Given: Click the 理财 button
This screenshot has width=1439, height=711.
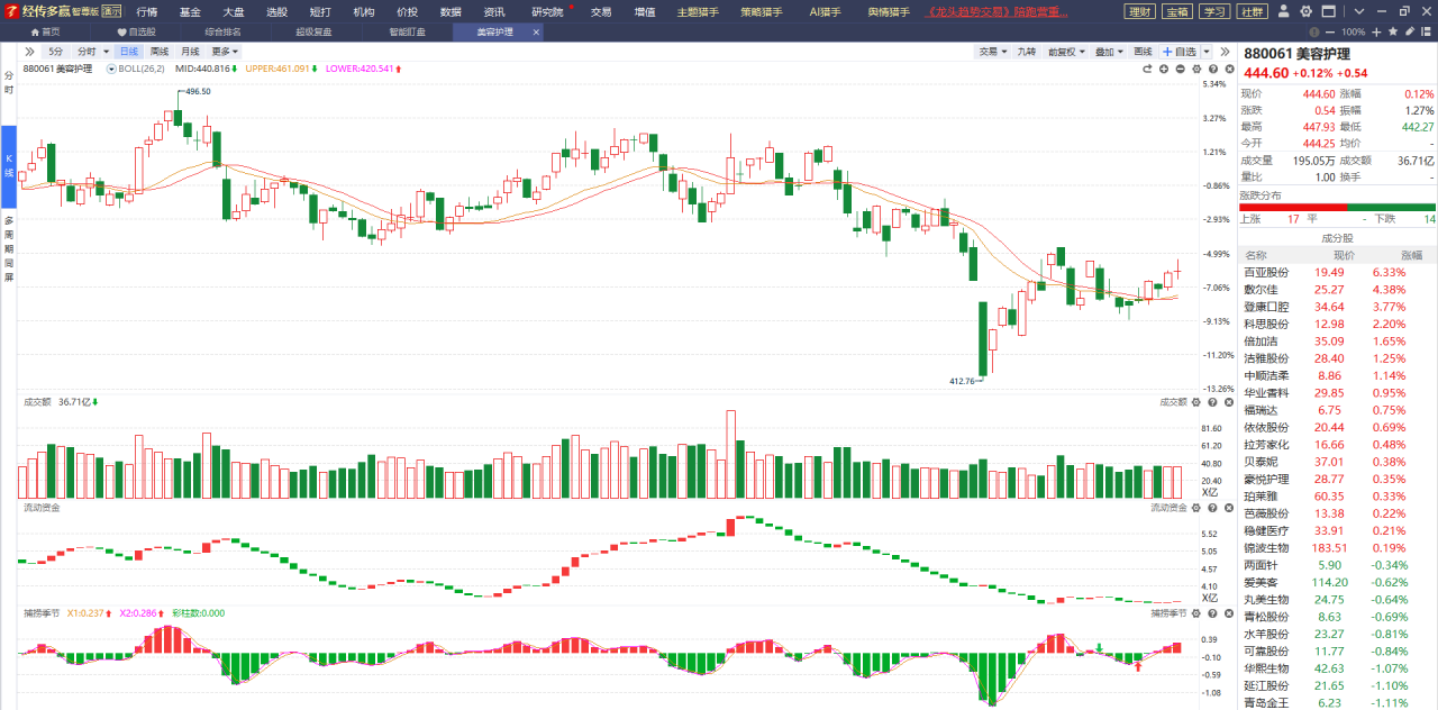Looking at the screenshot, I should [x=1139, y=12].
